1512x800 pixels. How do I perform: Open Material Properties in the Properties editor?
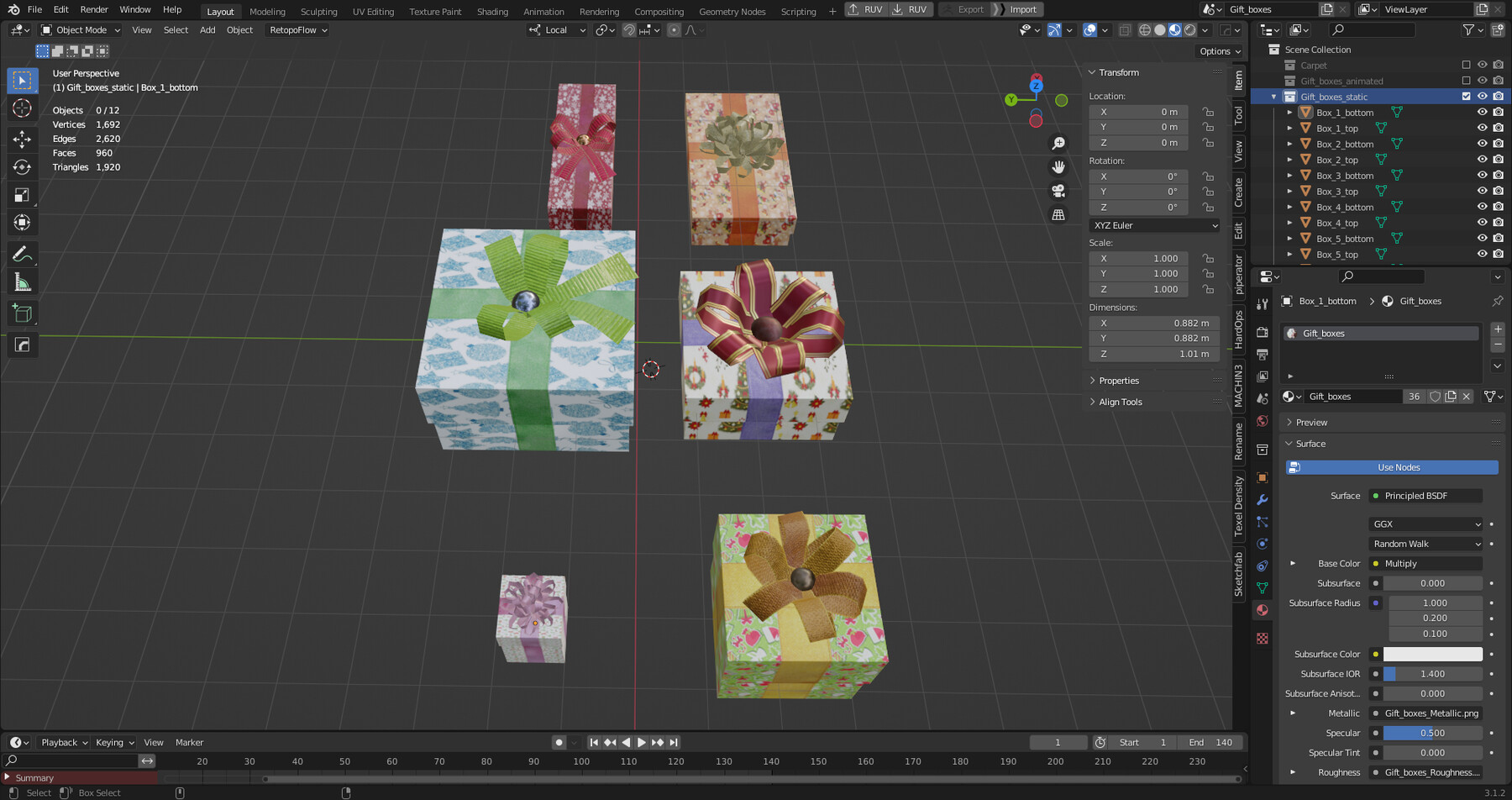click(1263, 610)
